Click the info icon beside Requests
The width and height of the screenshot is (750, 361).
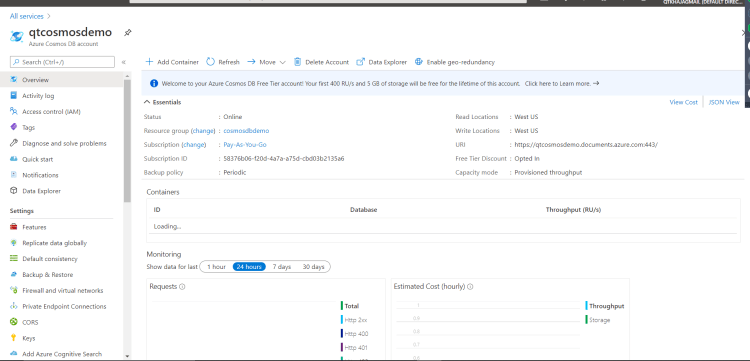182,287
